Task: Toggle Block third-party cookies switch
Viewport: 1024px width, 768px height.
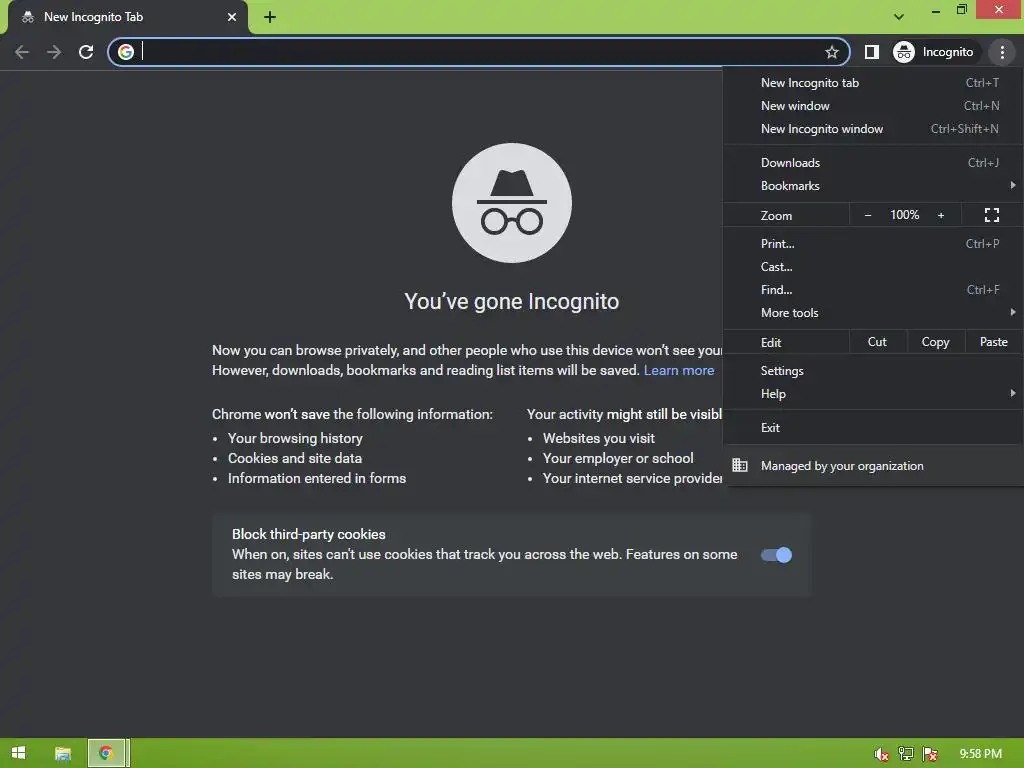Action: (776, 555)
